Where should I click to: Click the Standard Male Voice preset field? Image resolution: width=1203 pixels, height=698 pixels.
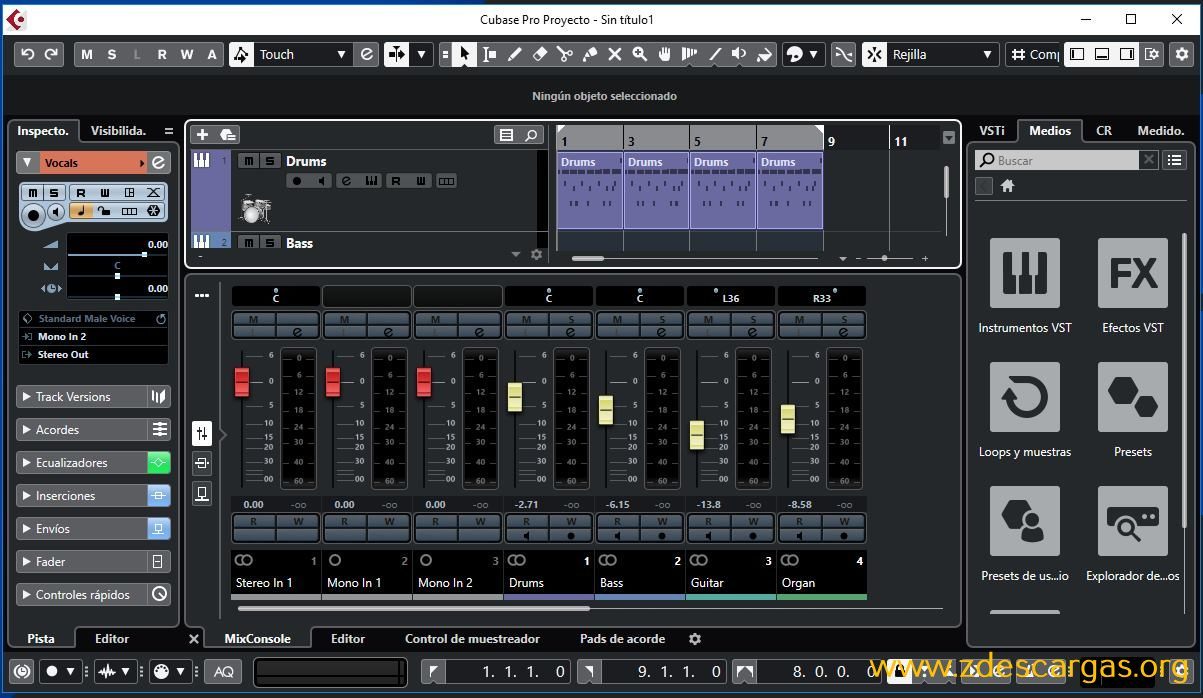93,319
